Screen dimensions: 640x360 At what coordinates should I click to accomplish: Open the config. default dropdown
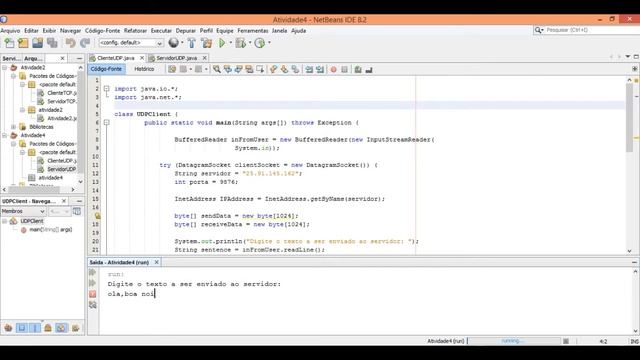[x=131, y=42]
